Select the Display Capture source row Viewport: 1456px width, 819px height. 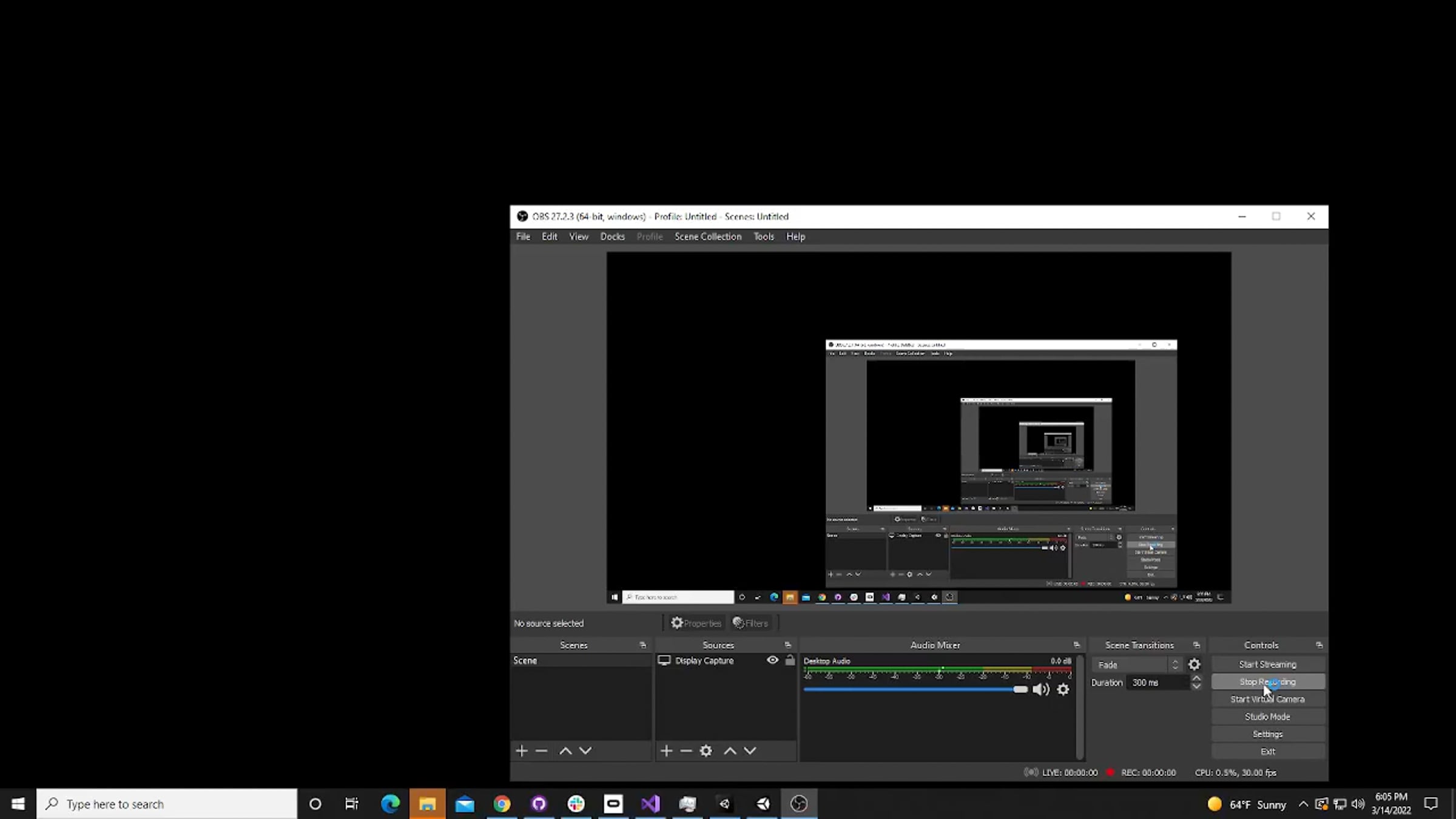[x=726, y=661]
